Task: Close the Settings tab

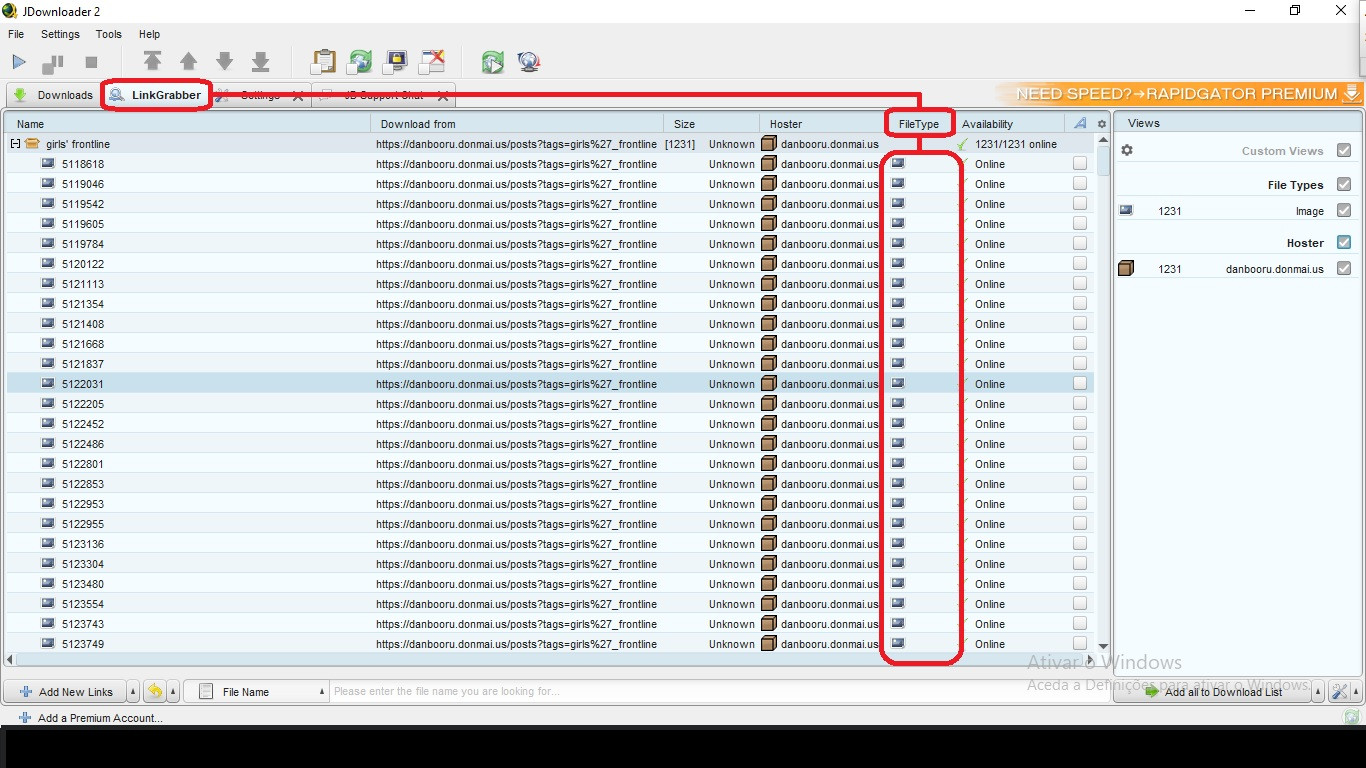Action: pyautogui.click(x=298, y=96)
